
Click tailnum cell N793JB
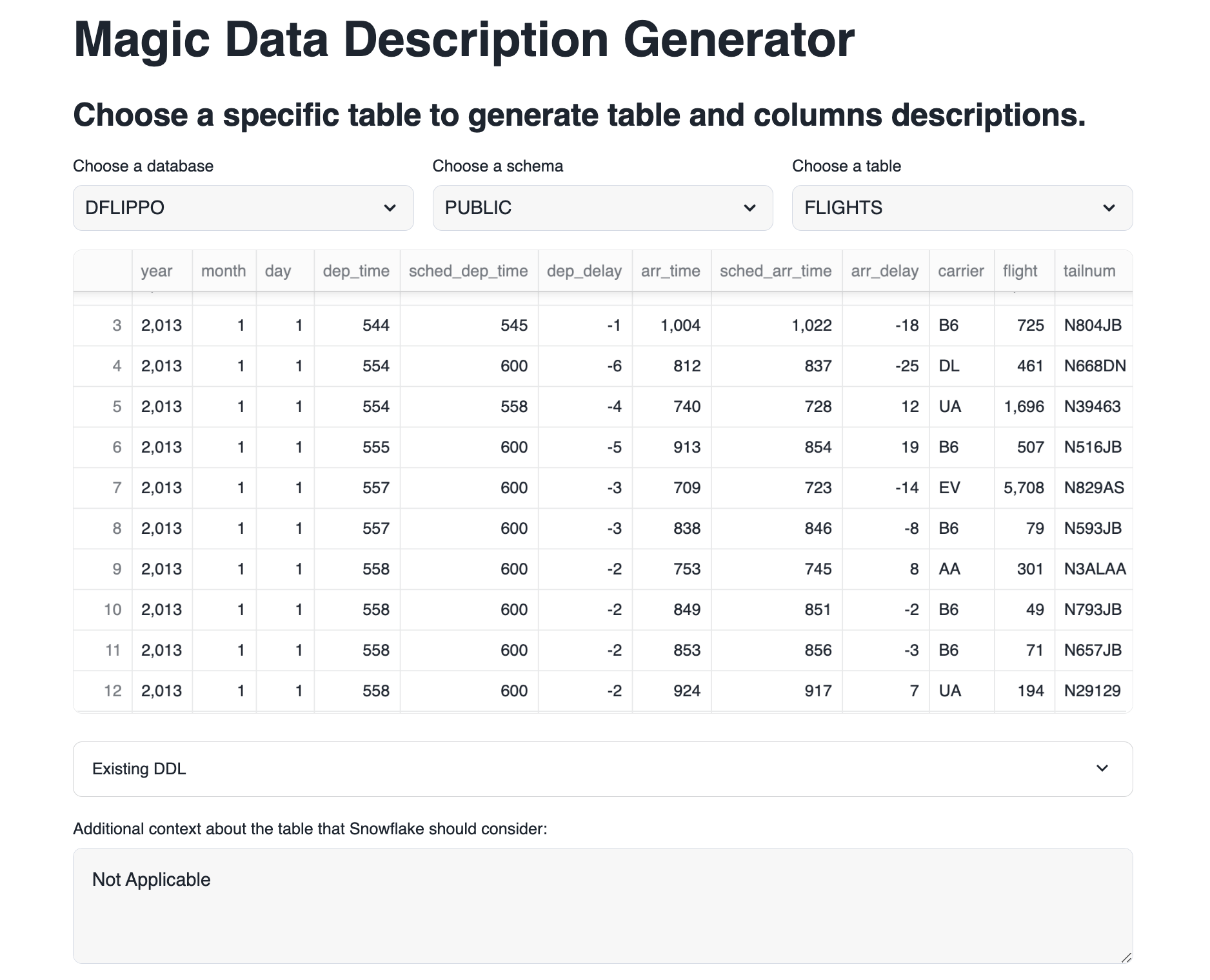pos(1093,609)
